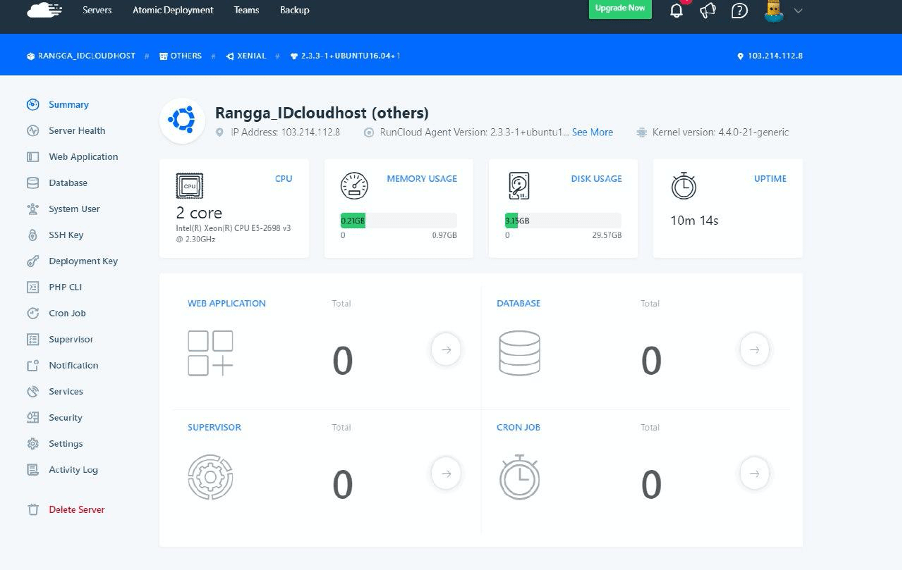
Task: Click the red Delete Server link
Action: [x=77, y=510]
